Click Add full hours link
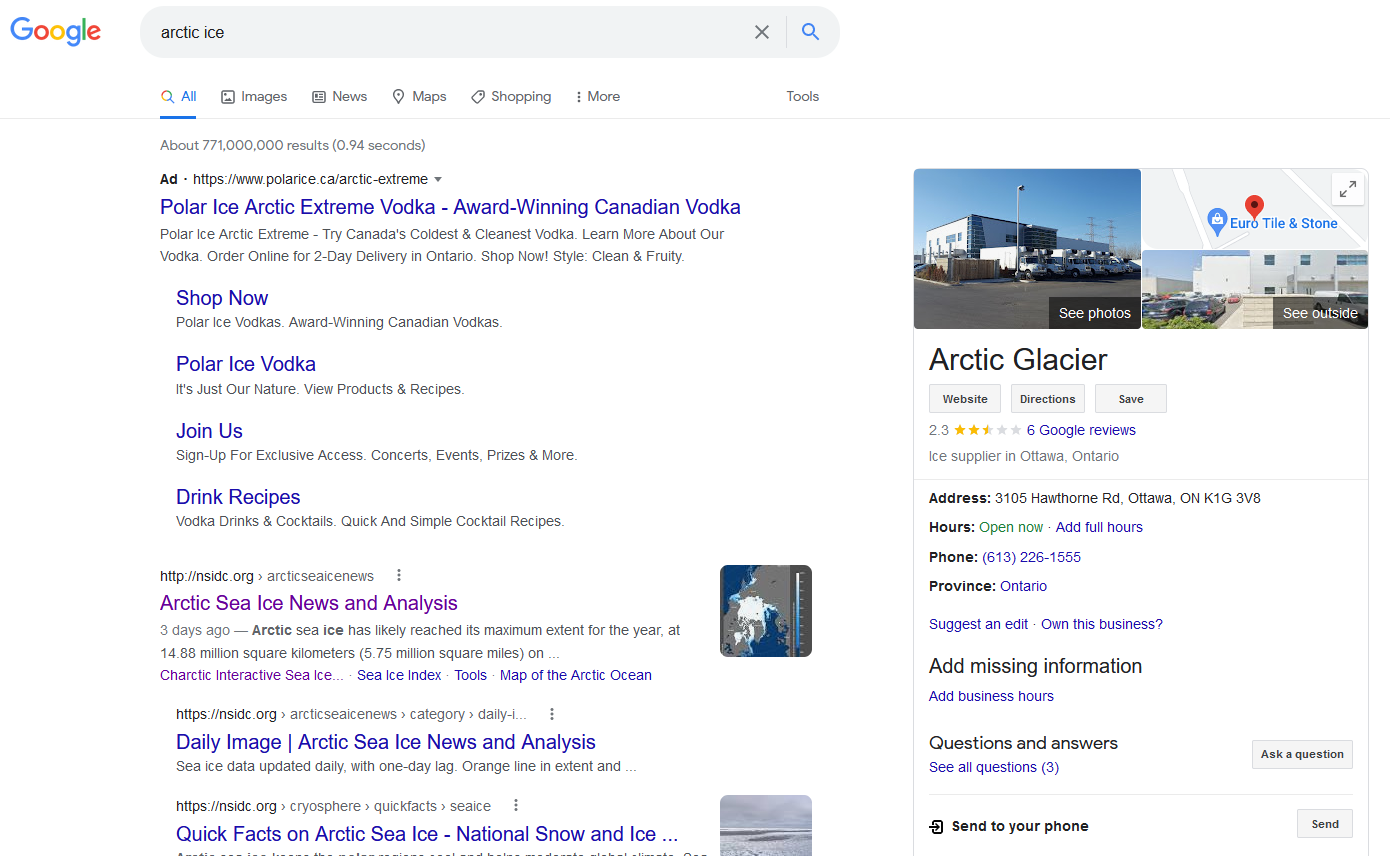 (x=1099, y=527)
